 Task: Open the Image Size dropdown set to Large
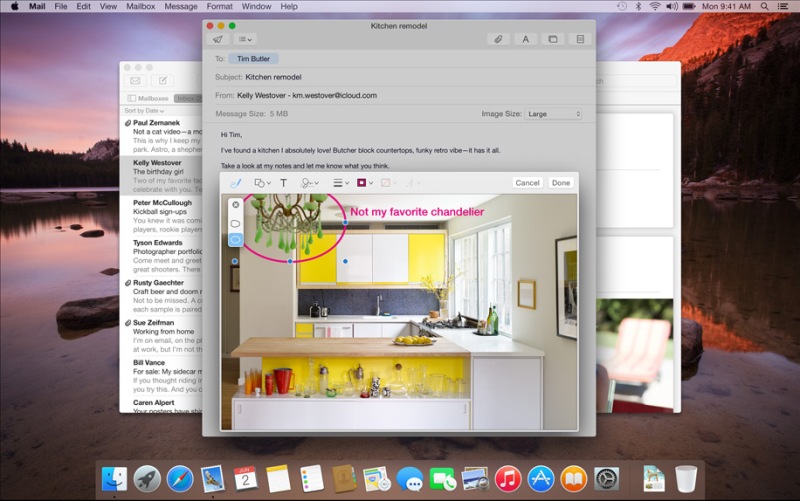pos(553,114)
